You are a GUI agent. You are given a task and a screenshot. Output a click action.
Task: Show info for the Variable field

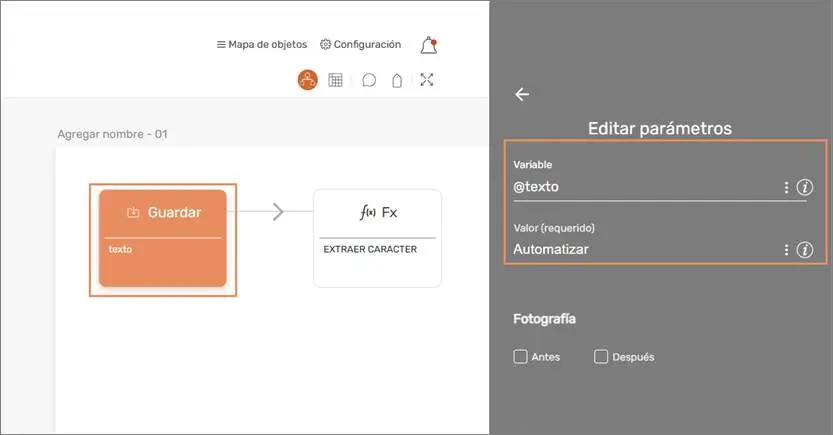coord(805,188)
